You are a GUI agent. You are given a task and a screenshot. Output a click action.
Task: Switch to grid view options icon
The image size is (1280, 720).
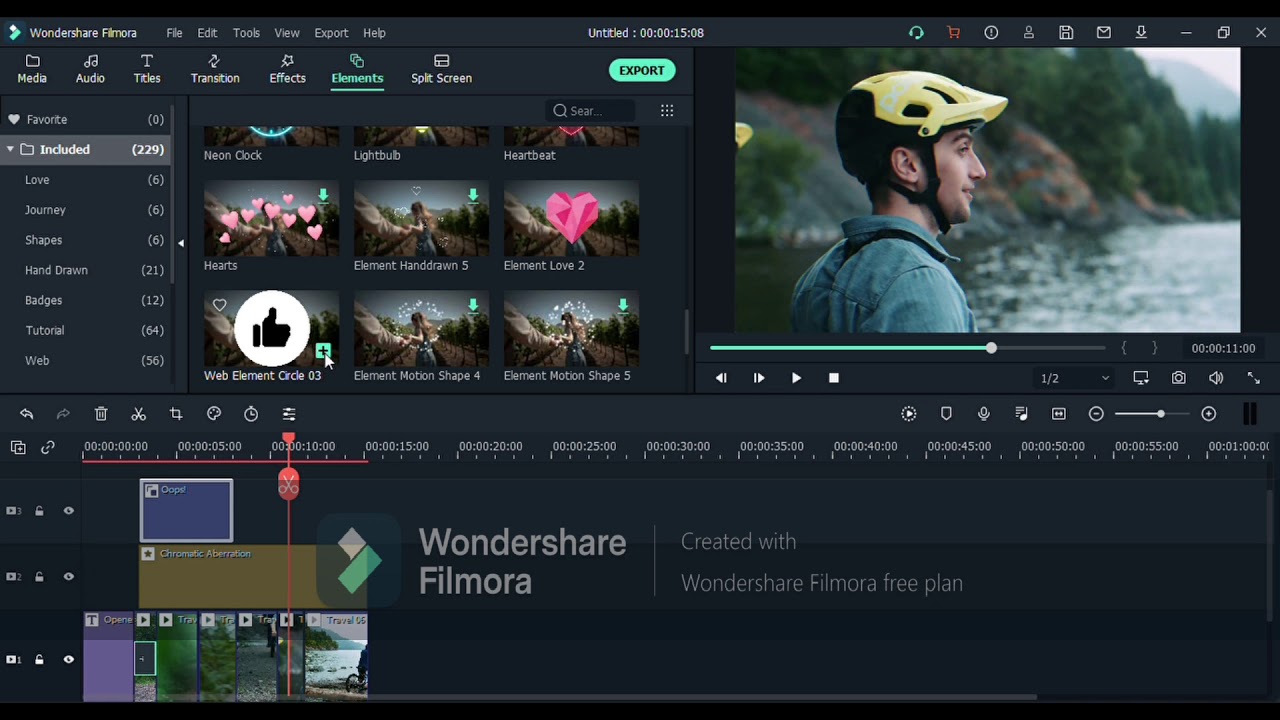click(x=667, y=111)
